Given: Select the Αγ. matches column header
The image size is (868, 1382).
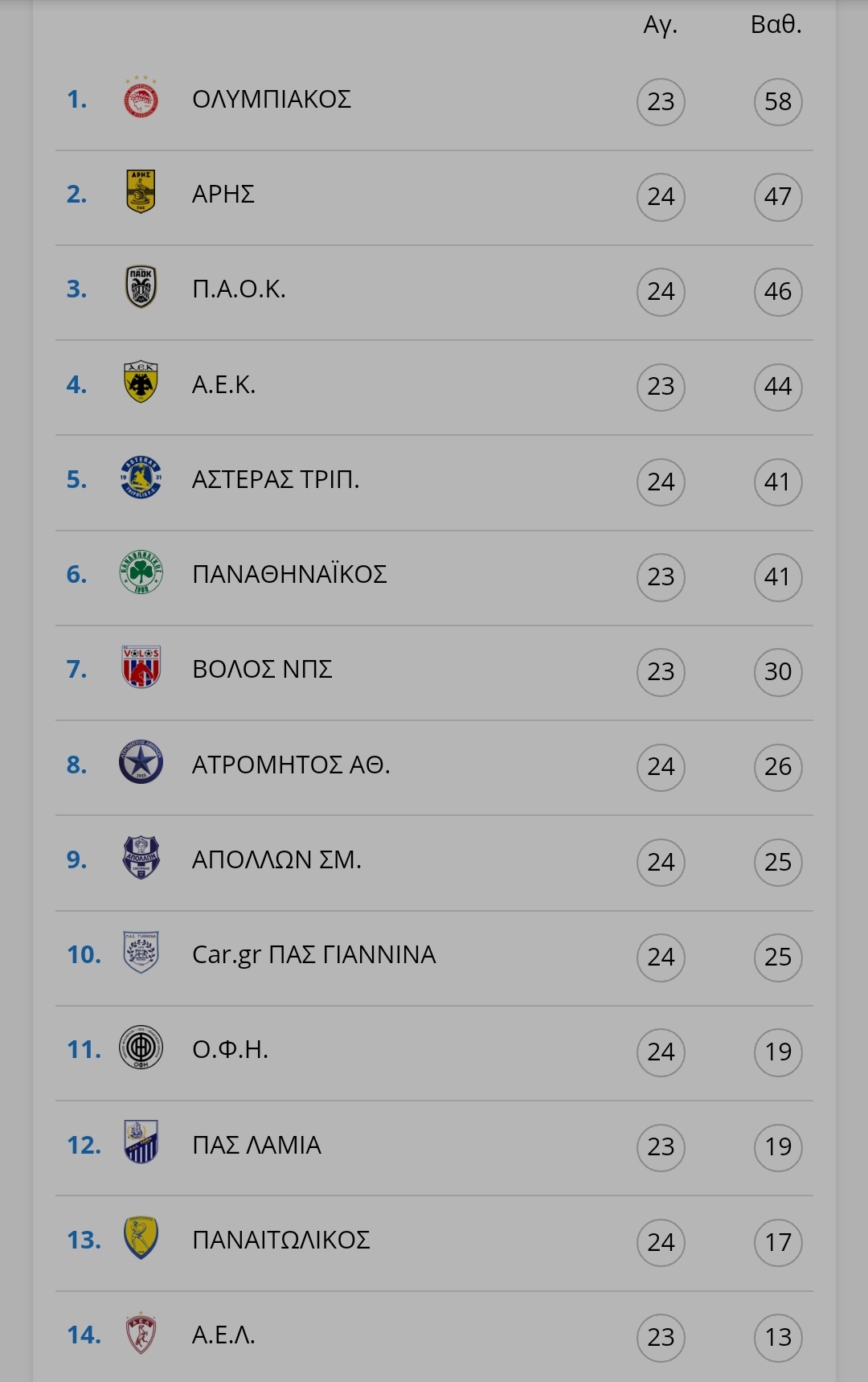Looking at the screenshot, I should pos(661,25).
